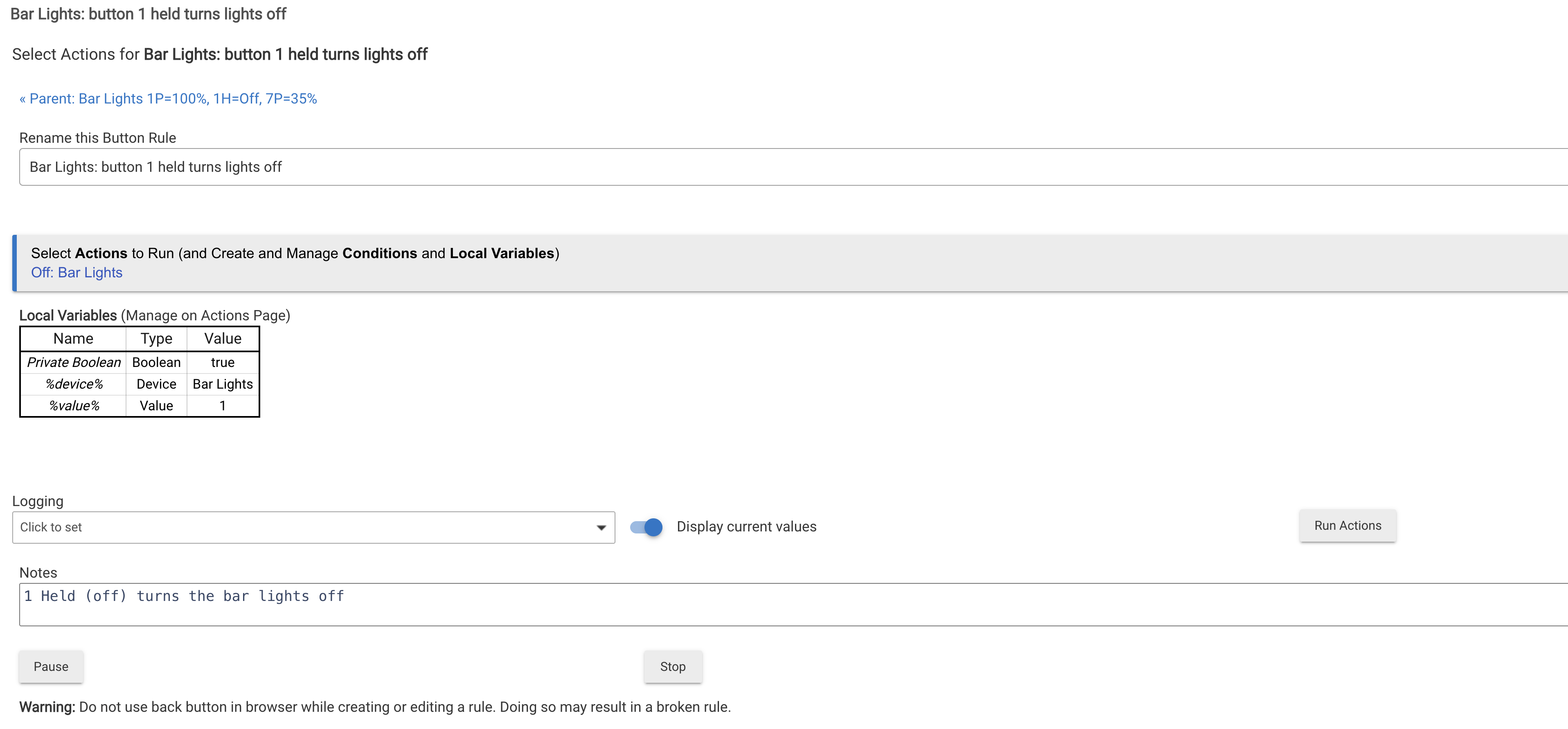Click inside the Notes text area
The height and width of the screenshot is (729, 1568).
(x=791, y=604)
